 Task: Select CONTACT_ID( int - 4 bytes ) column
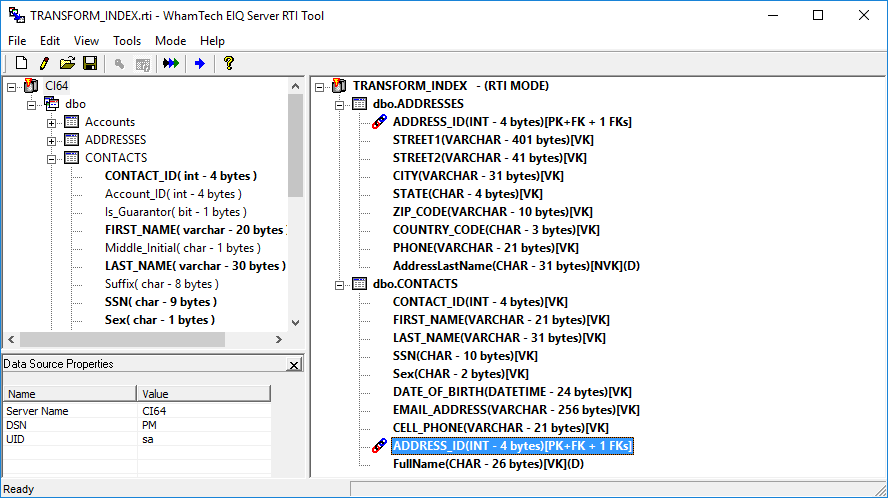tap(181, 176)
